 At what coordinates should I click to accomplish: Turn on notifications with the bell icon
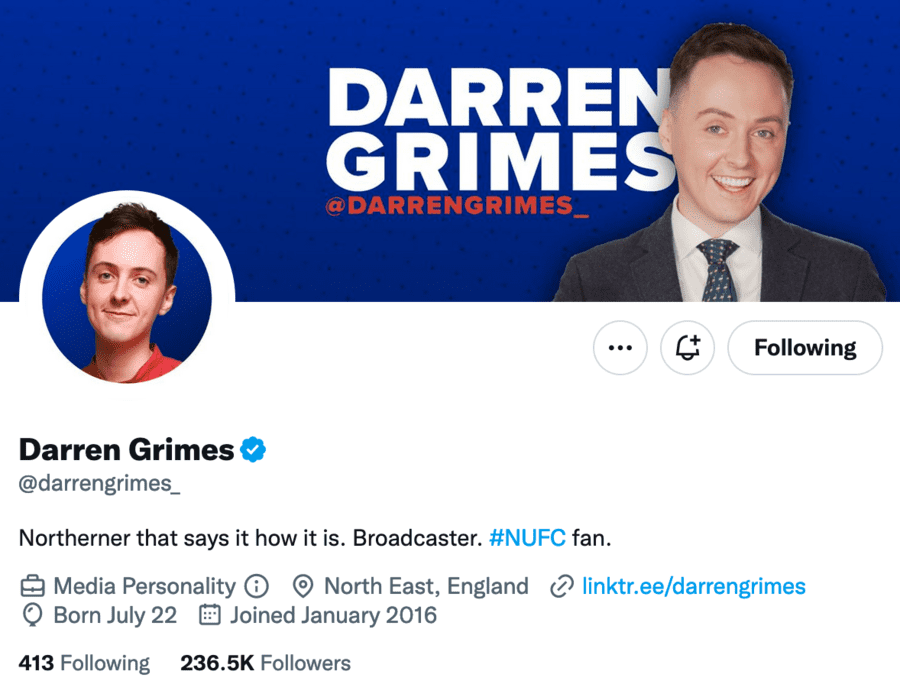(687, 348)
